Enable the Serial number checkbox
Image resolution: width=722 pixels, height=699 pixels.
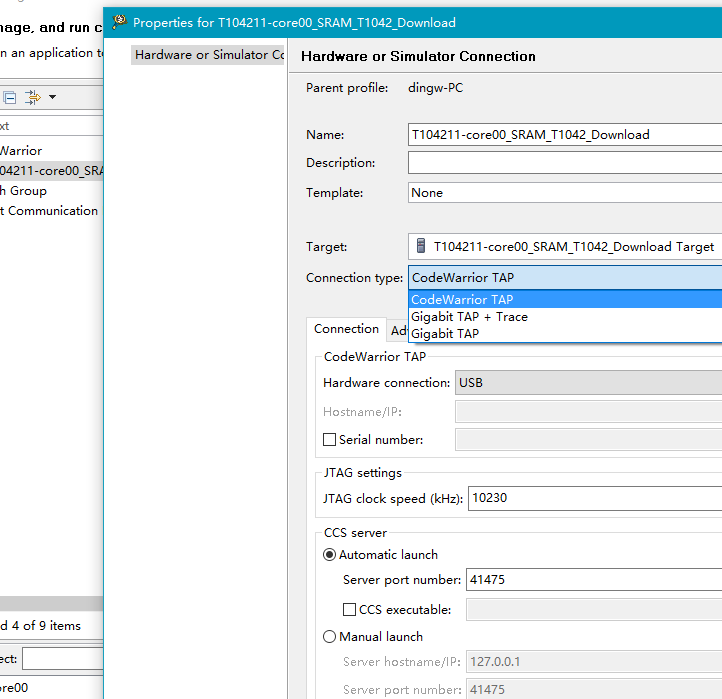pos(329,440)
